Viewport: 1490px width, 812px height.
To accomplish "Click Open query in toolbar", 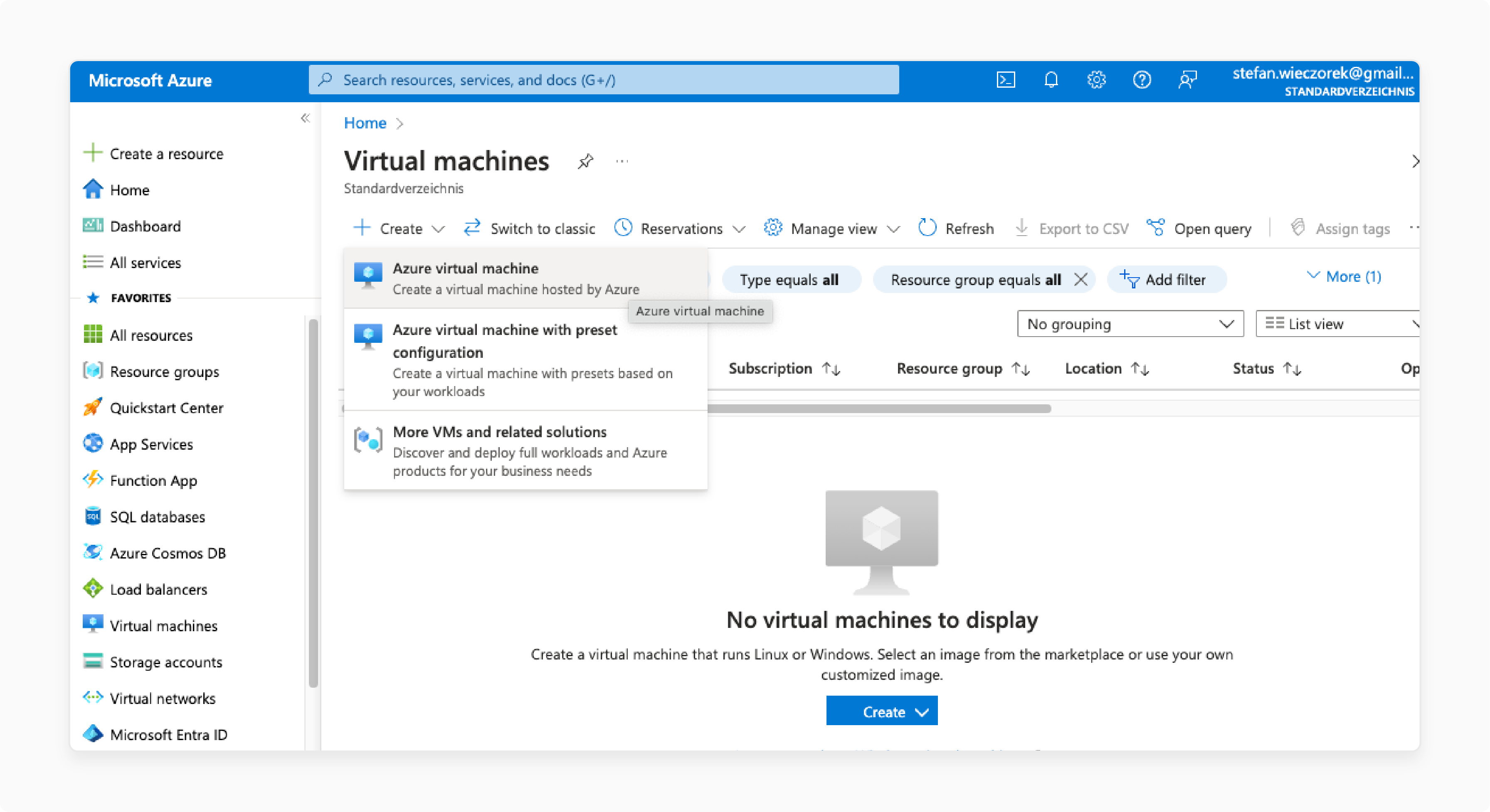I will click(x=1199, y=229).
